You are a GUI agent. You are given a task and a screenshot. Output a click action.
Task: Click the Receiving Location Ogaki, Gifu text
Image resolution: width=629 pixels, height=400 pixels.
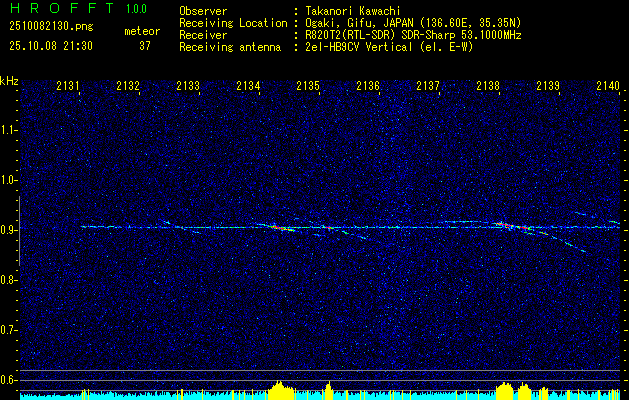pos(350,23)
